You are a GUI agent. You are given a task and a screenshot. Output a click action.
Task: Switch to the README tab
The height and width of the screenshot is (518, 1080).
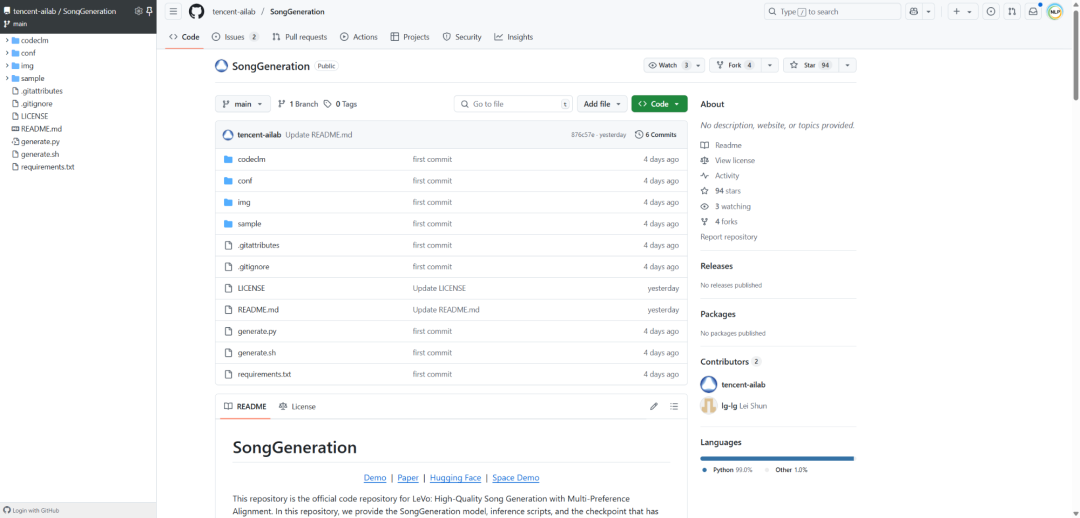pos(245,406)
